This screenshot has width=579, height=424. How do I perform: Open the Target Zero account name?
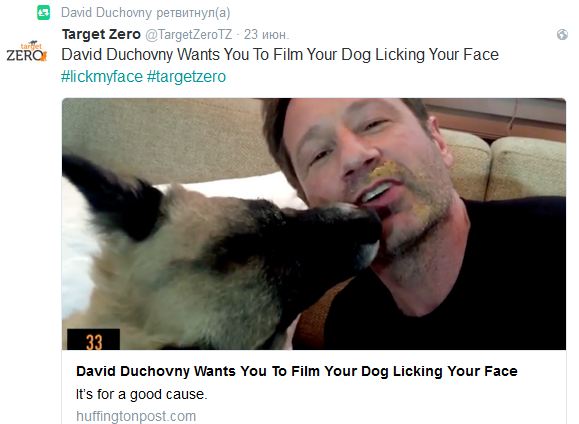coord(101,34)
